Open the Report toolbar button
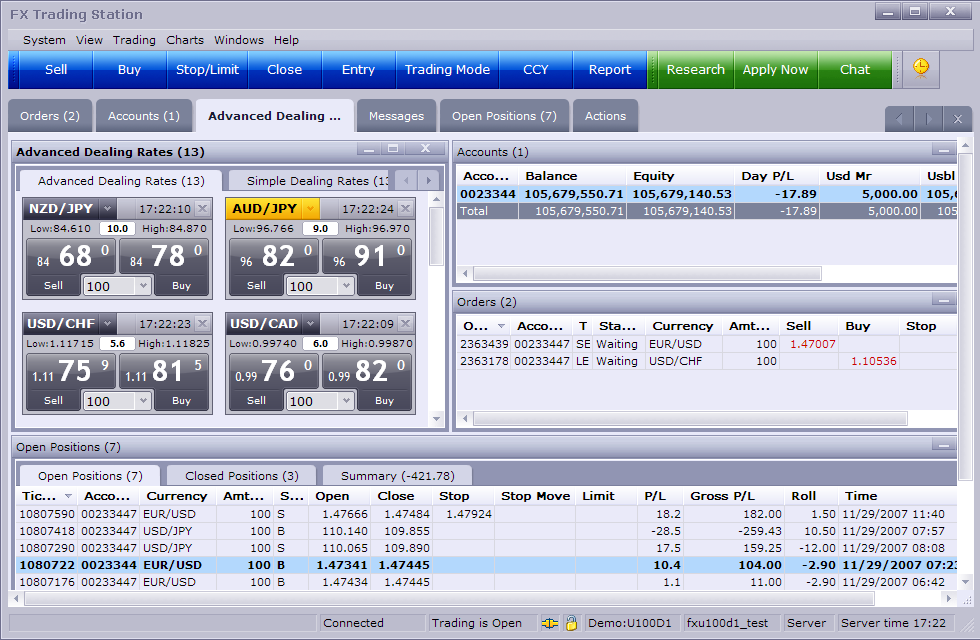Image resolution: width=980 pixels, height=640 pixels. [x=610, y=69]
